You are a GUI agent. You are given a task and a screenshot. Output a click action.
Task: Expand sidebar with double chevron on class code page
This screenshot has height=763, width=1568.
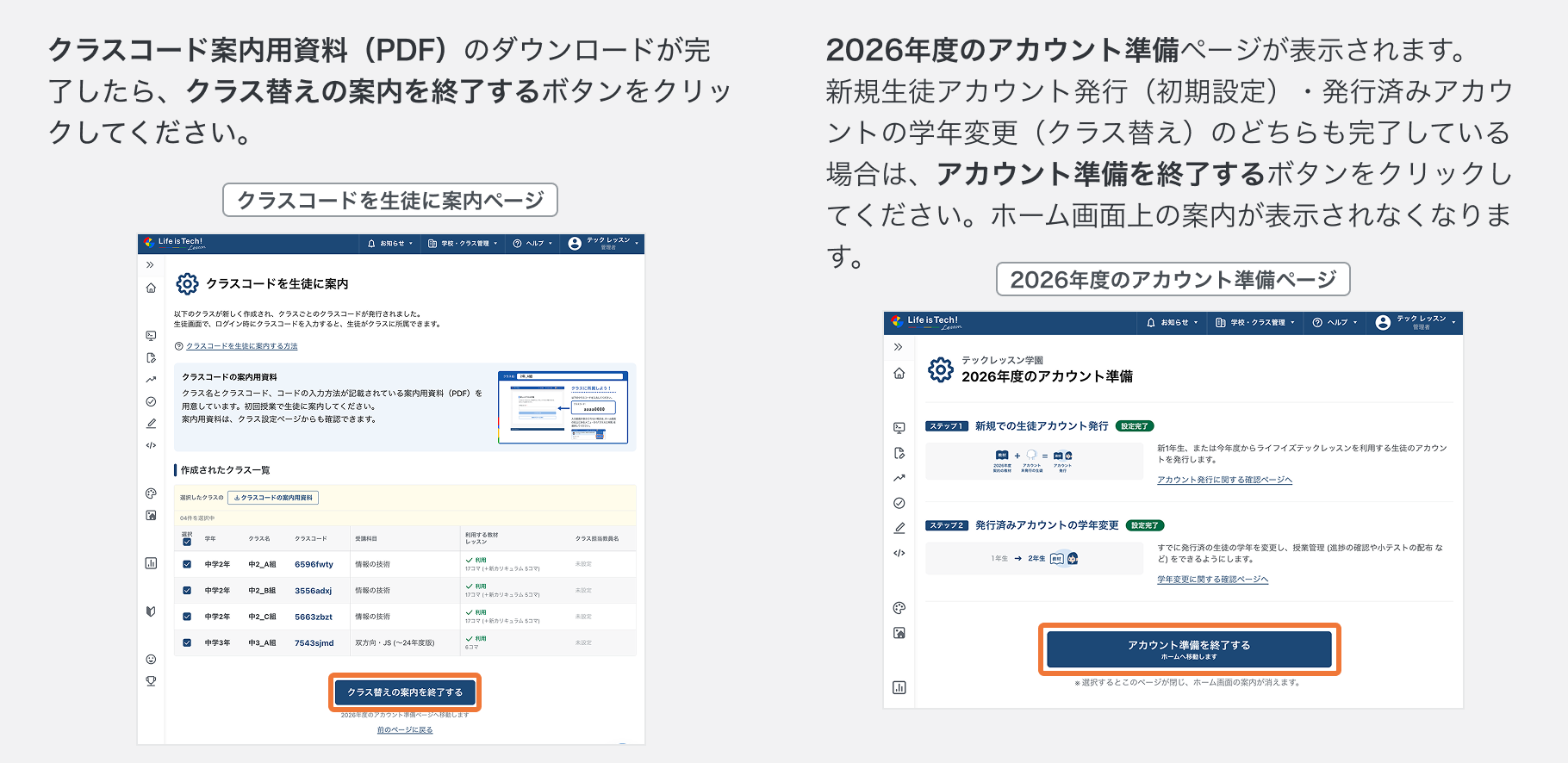tap(150, 265)
